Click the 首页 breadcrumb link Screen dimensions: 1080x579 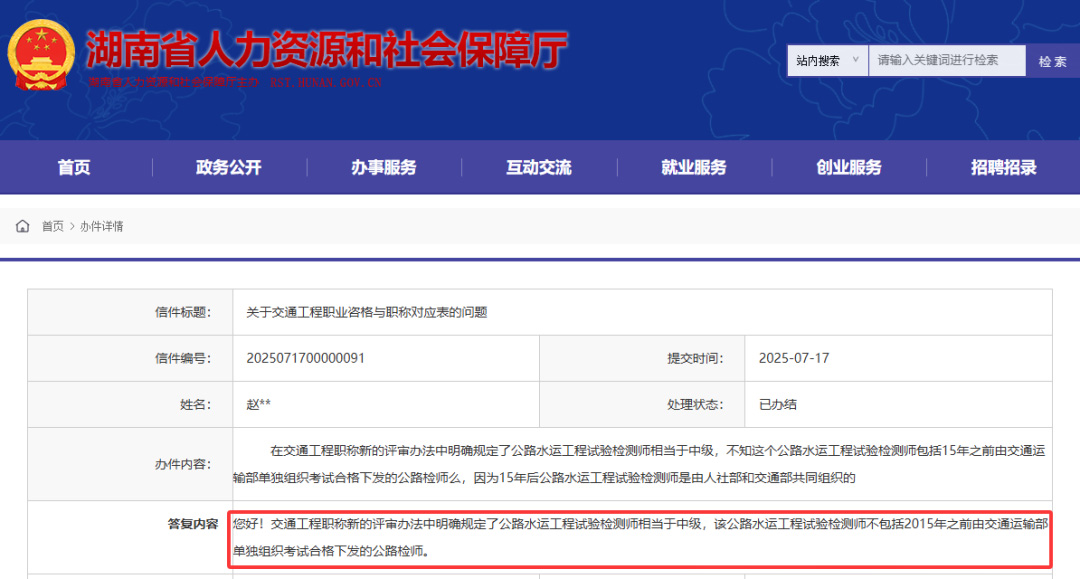tap(53, 226)
